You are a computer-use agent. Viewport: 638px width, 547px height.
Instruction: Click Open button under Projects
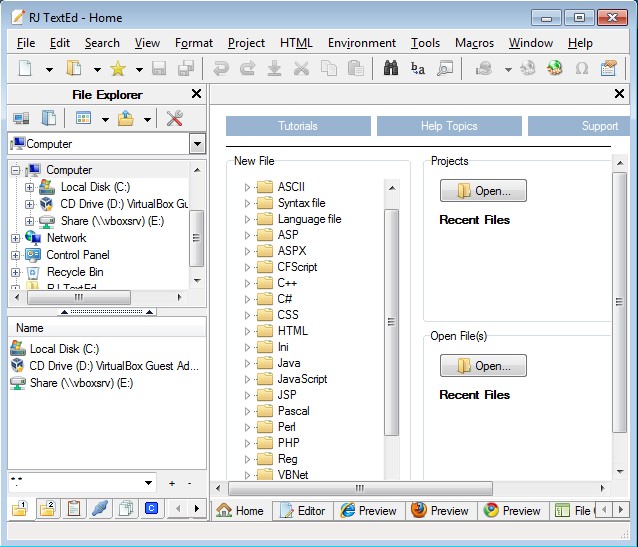(x=483, y=191)
